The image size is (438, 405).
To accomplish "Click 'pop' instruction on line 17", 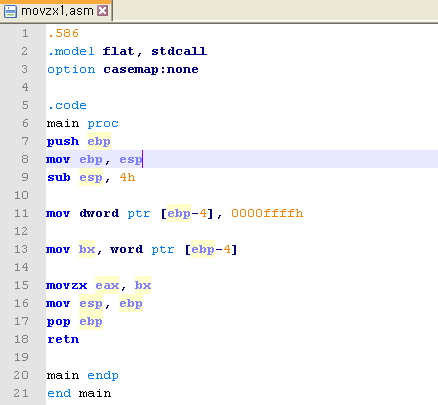I will 59,322.
